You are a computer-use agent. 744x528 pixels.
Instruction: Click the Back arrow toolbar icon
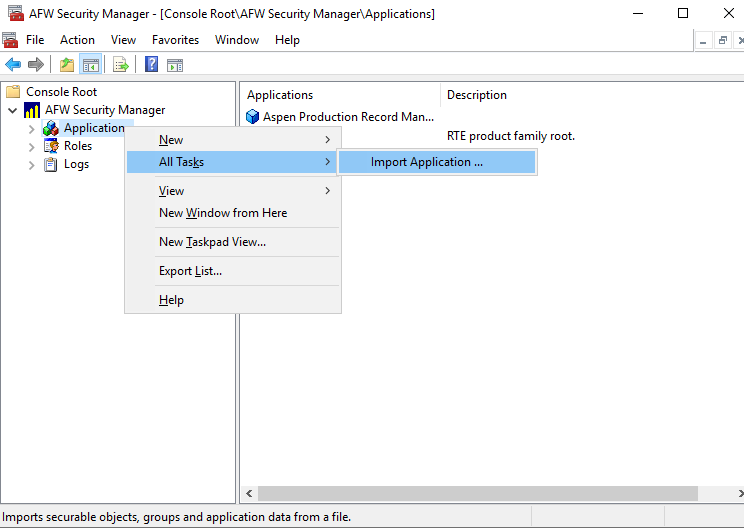[x=13, y=65]
